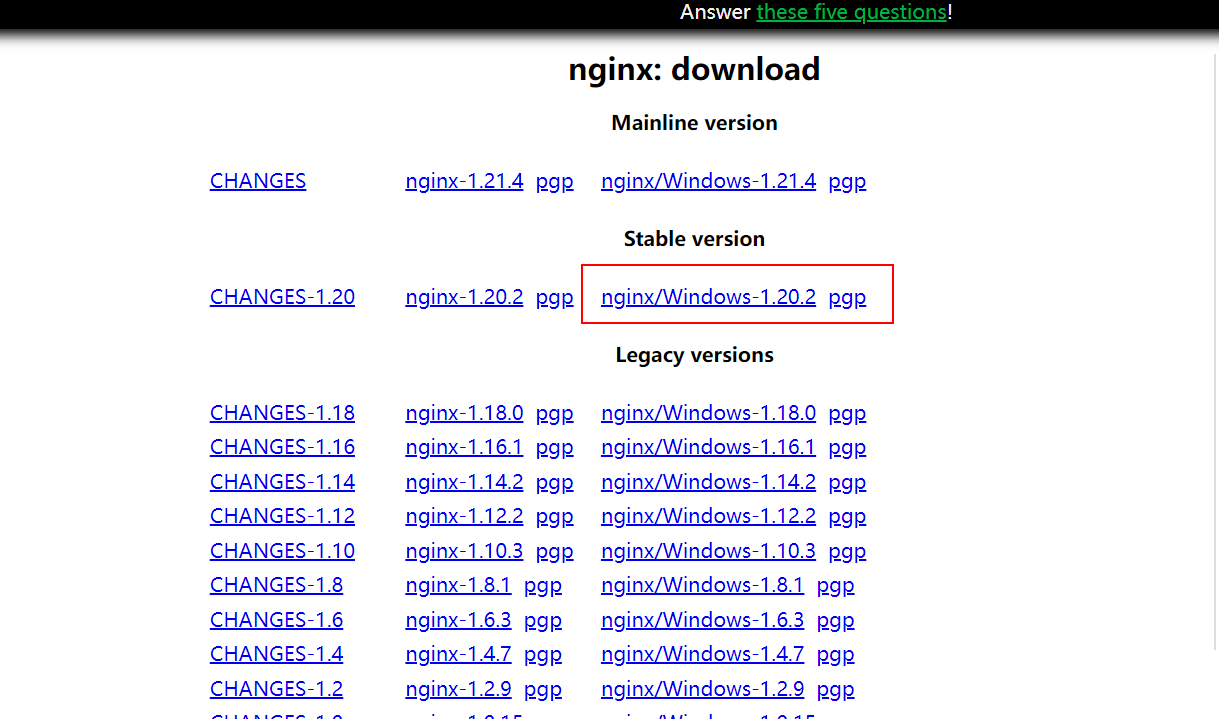
Task: Download nginx-1.16.1 source
Action: point(464,447)
